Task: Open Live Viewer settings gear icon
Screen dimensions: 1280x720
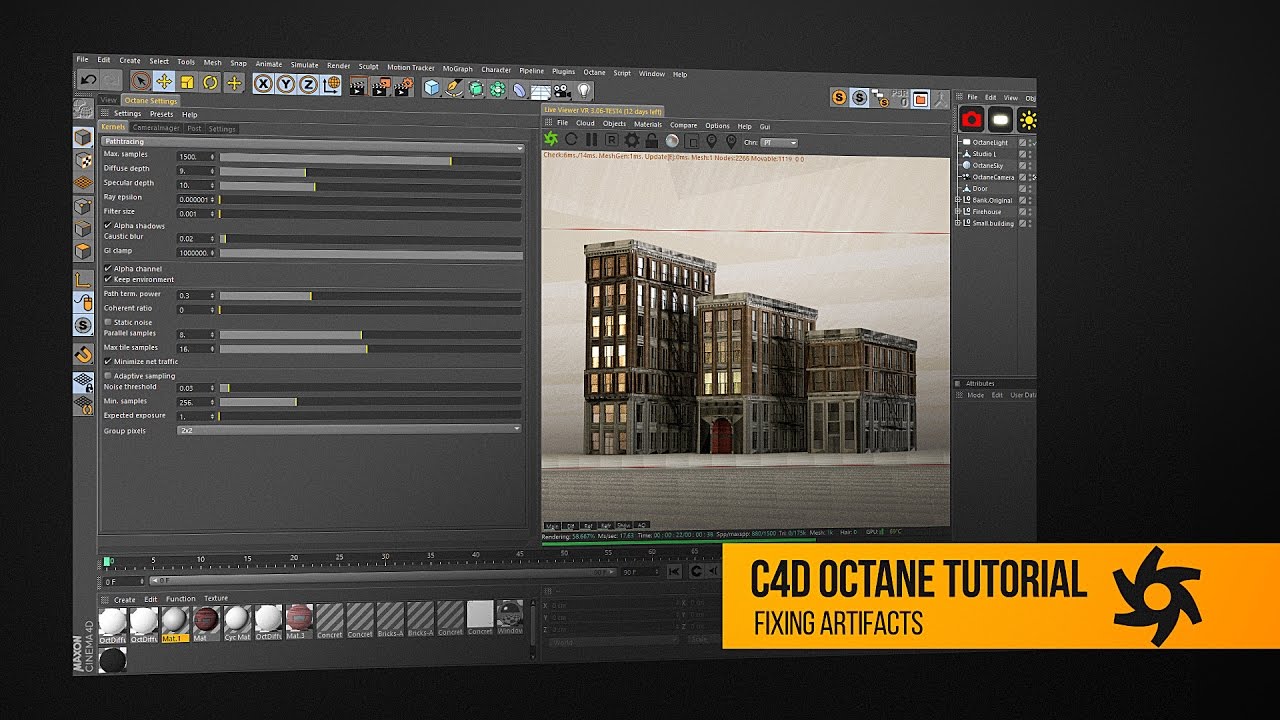Action: click(x=632, y=141)
